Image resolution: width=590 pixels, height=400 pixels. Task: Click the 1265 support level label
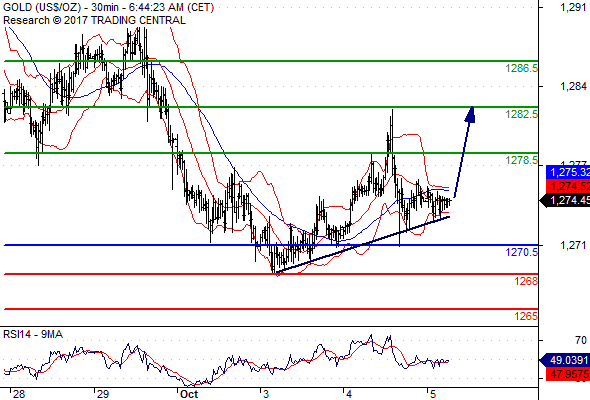pyautogui.click(x=526, y=316)
